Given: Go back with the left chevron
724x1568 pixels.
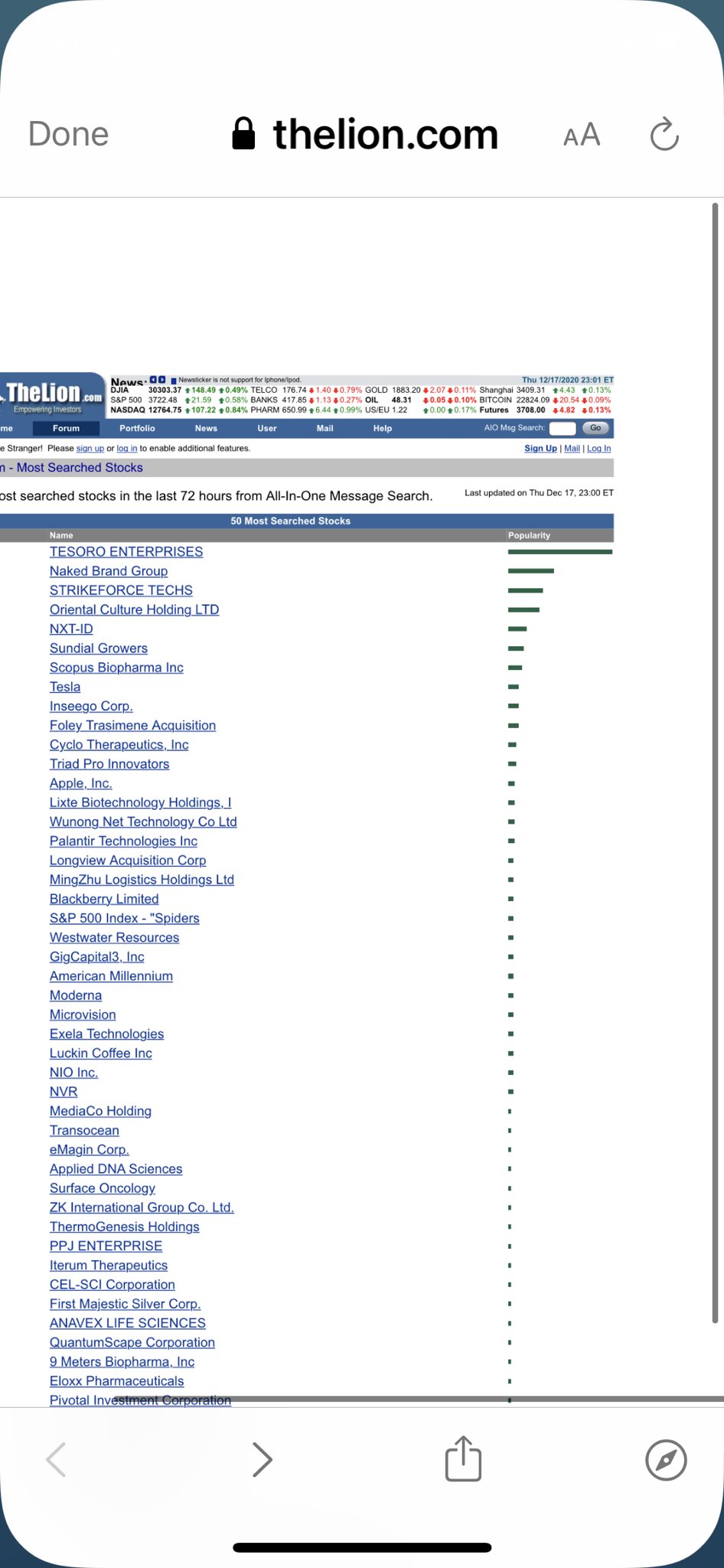Looking at the screenshot, I should pos(56,1459).
